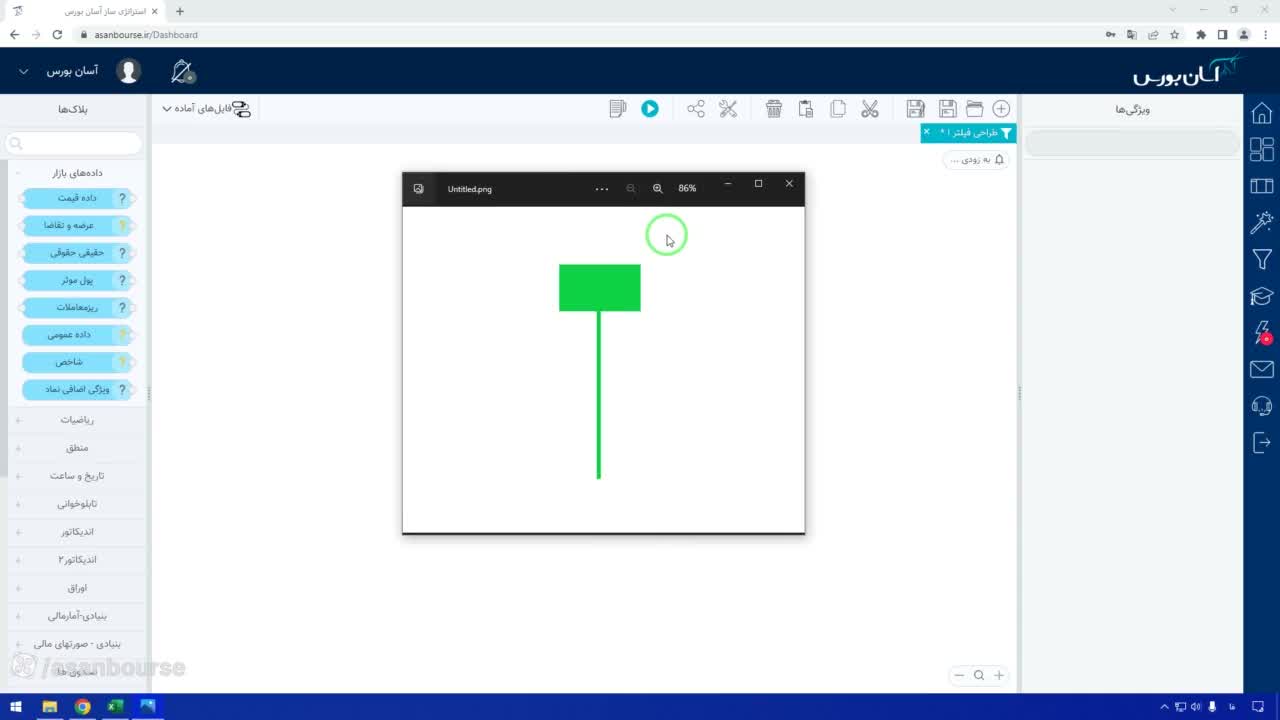Select the داده عمومی block
This screenshot has height=720, width=1280.
(x=79, y=335)
